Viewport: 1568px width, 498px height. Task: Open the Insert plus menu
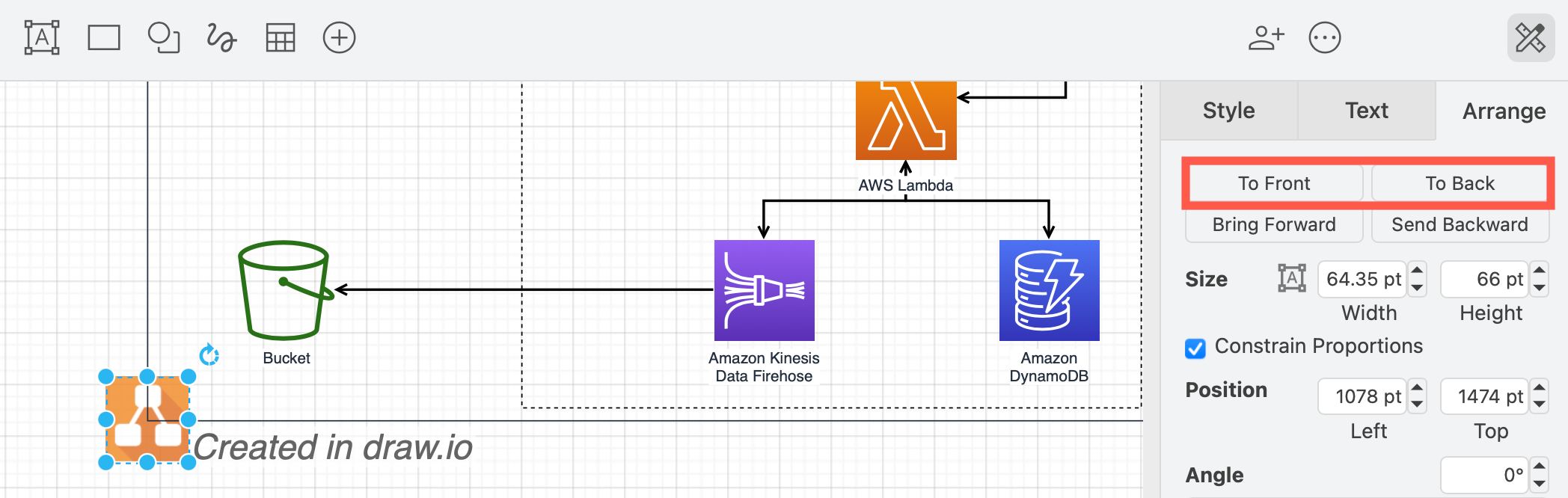pyautogui.click(x=339, y=37)
